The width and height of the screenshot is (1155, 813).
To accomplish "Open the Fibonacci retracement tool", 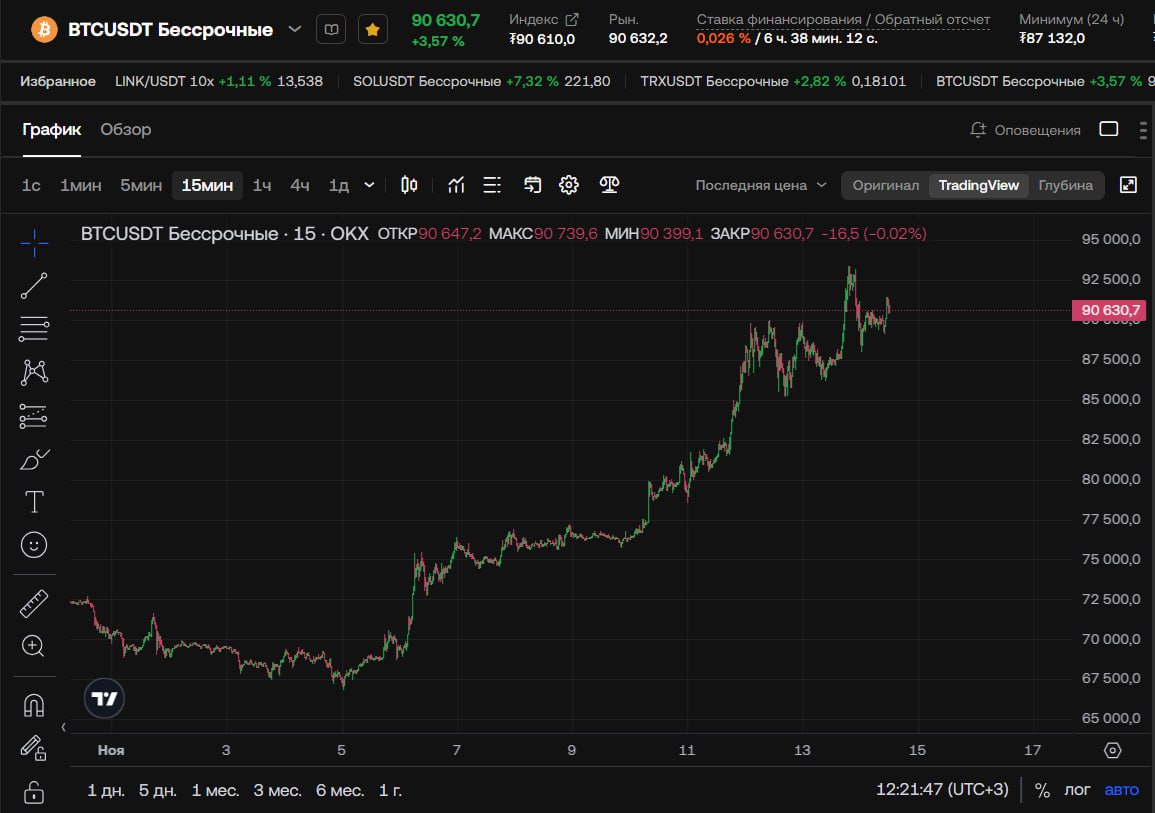I will 34,328.
